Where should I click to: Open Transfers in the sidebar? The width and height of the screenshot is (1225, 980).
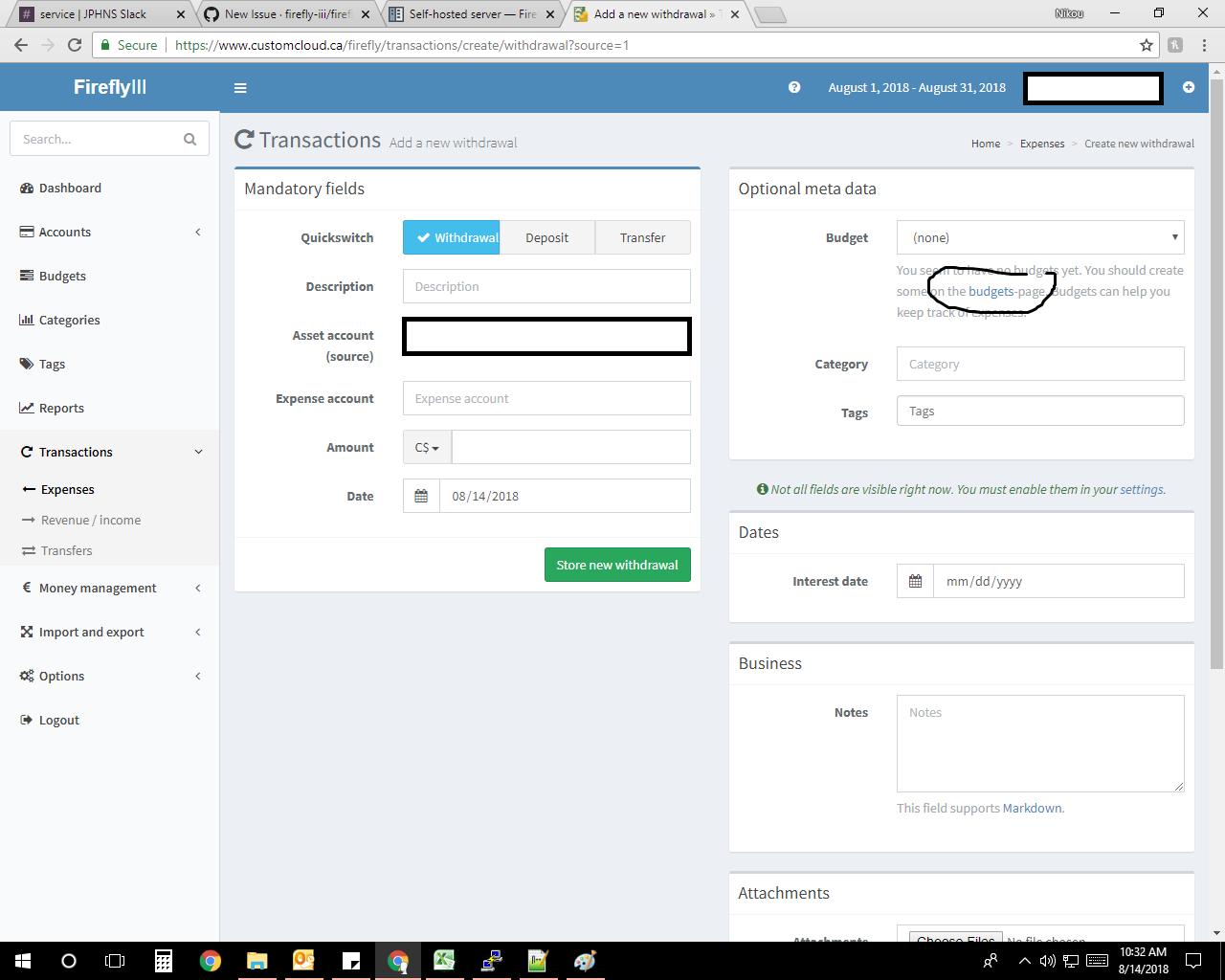click(x=67, y=550)
